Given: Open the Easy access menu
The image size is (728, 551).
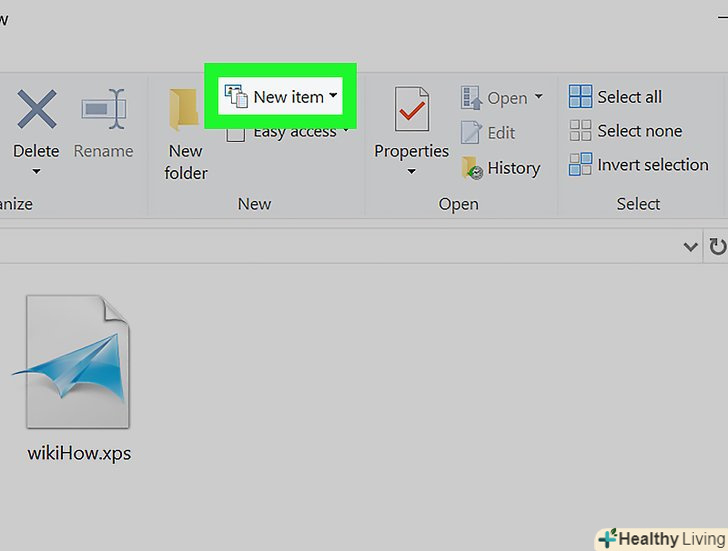Looking at the screenshot, I should [x=287, y=132].
